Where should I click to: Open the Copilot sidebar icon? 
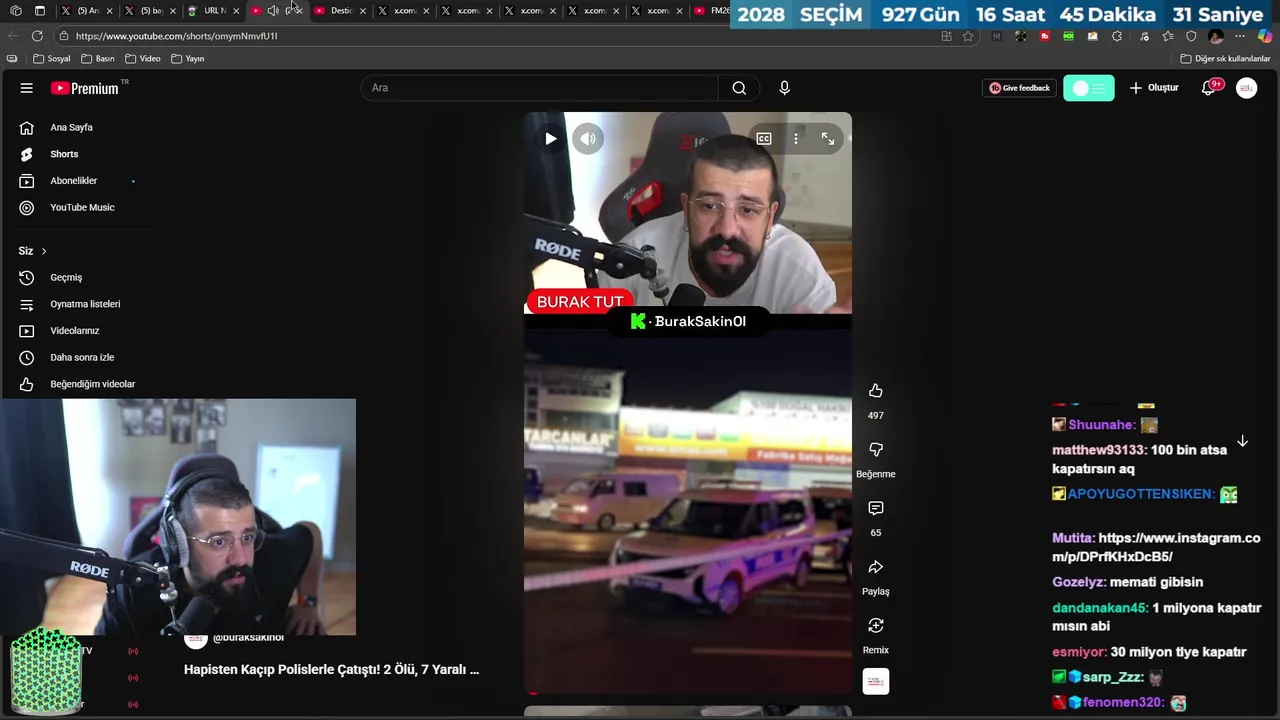(1265, 36)
